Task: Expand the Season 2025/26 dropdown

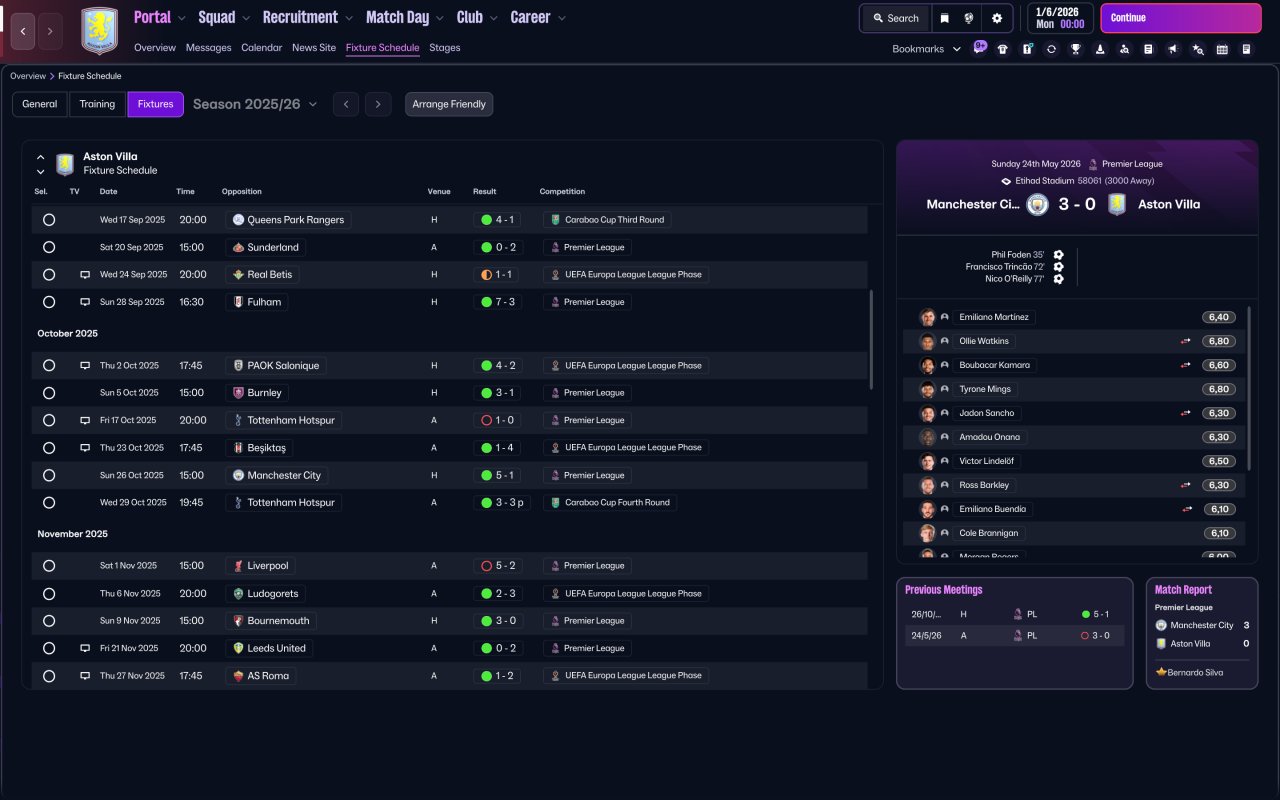Action: (255, 104)
